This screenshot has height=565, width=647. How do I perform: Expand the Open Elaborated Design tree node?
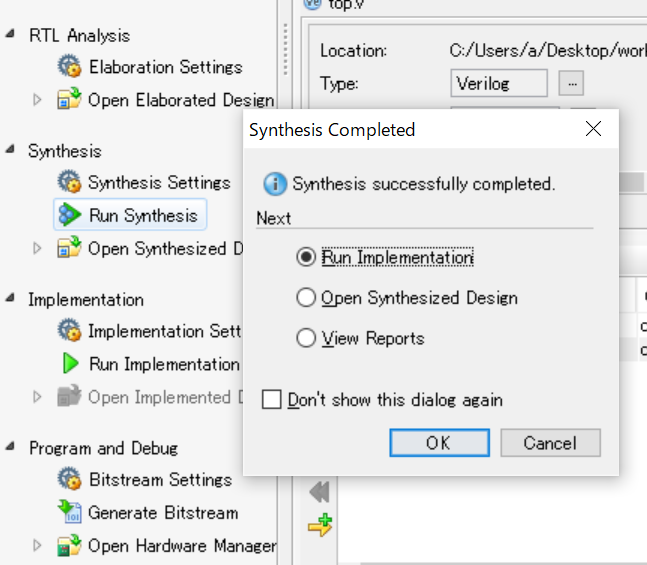pos(37,100)
